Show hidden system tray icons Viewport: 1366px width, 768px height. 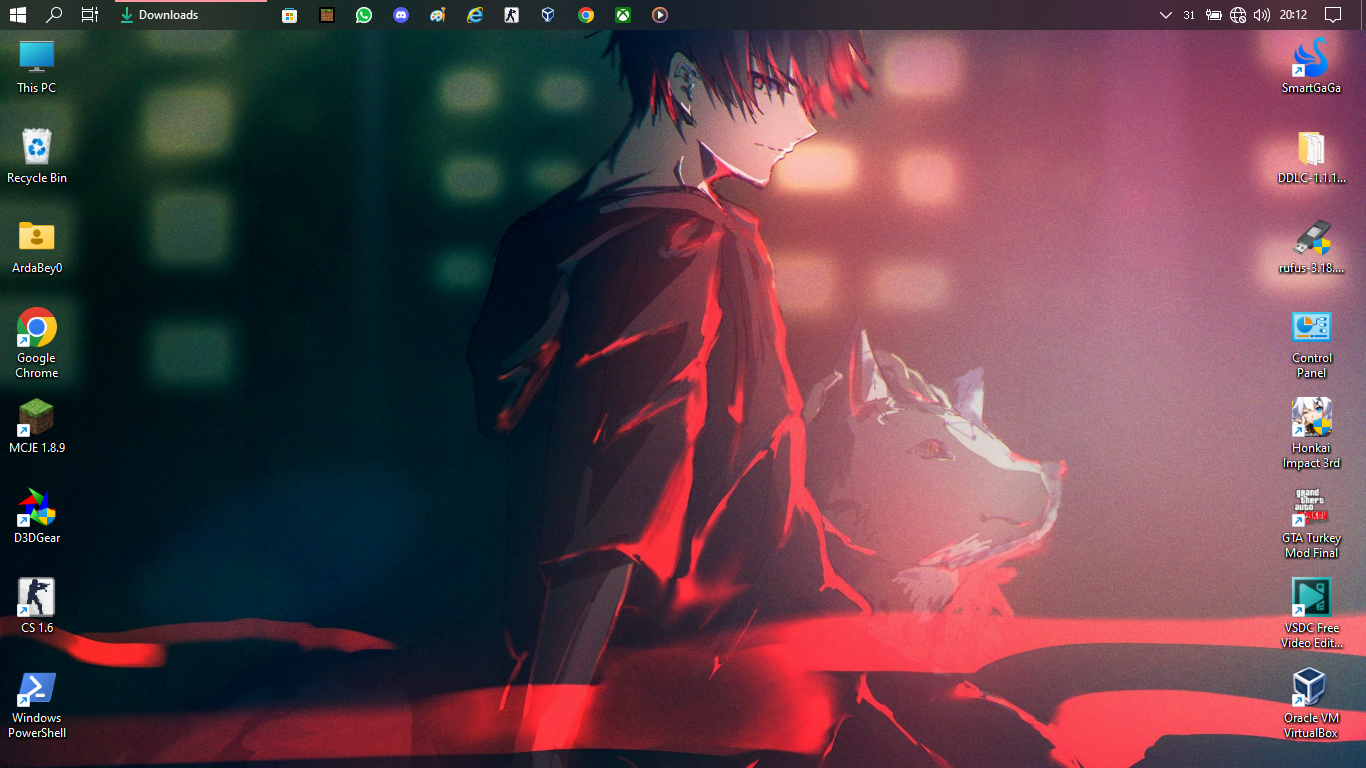[x=1165, y=15]
